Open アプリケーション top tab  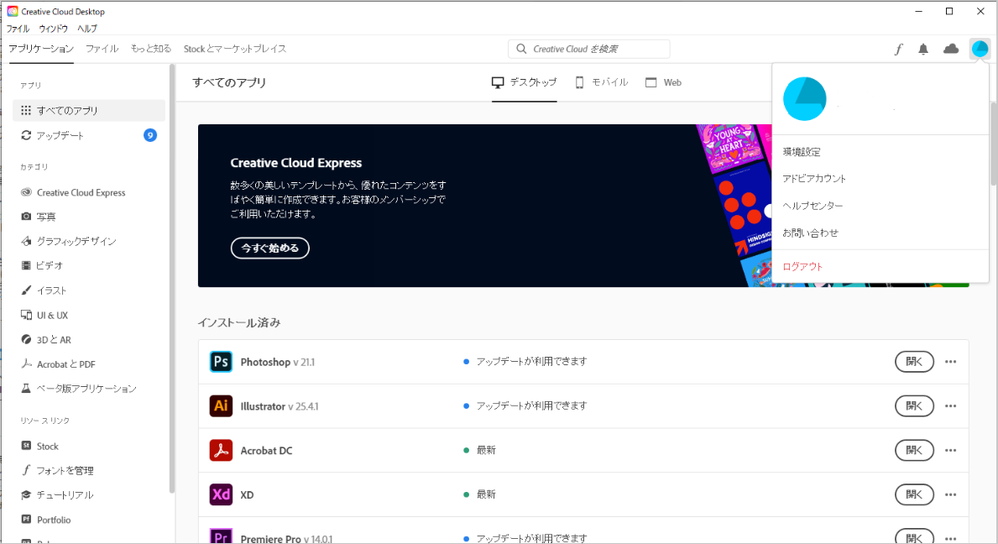click(x=41, y=49)
